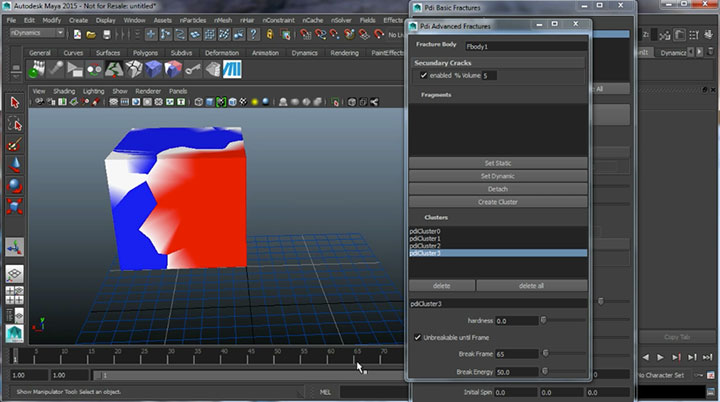Click the cracked ground fracture shelf icon
720x402 pixels.
click(114, 69)
